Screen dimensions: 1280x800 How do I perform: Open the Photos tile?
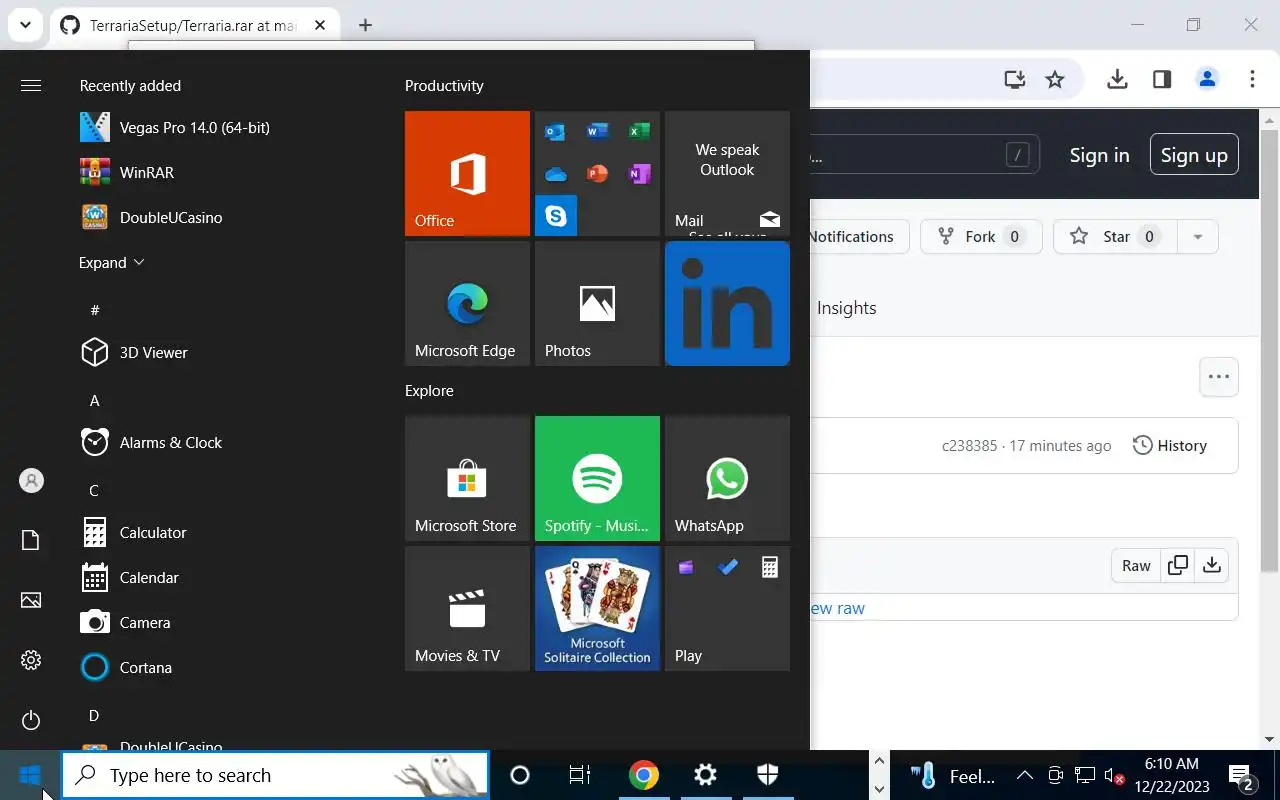(x=597, y=303)
